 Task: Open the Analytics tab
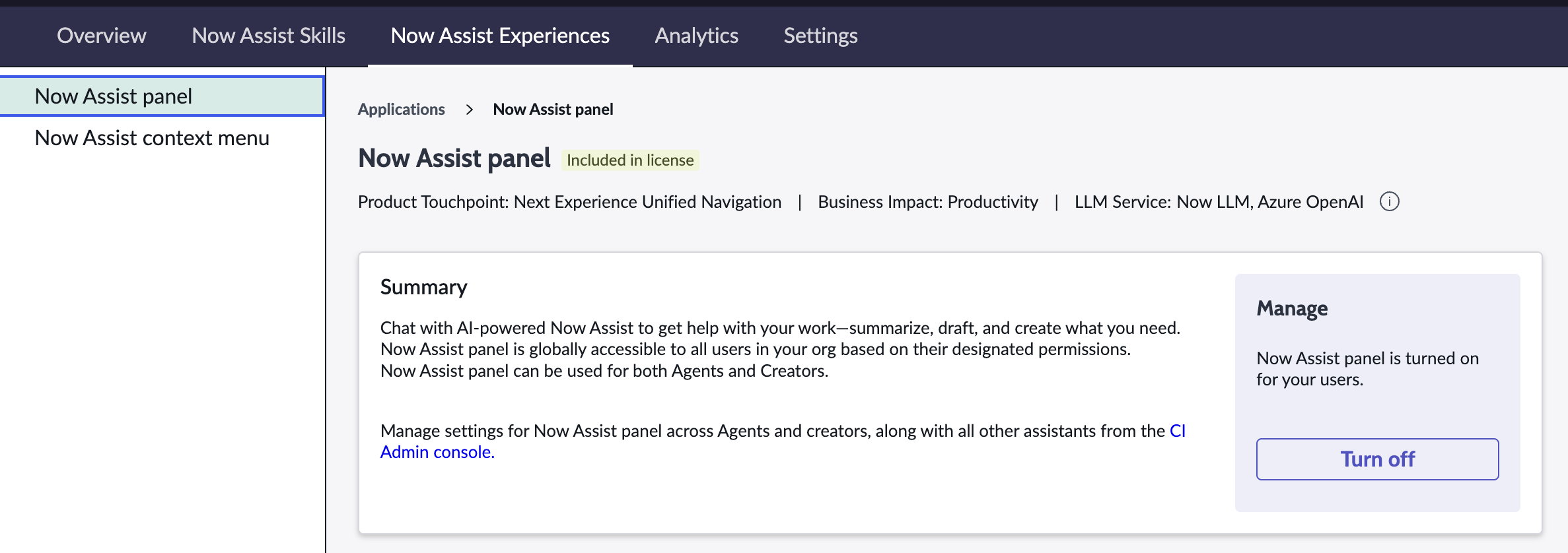[x=696, y=36]
